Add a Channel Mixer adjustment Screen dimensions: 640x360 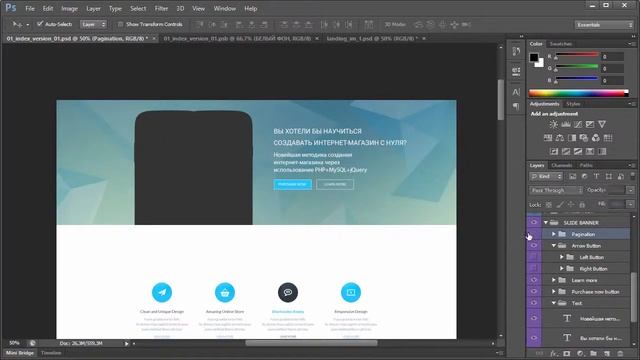tap(596, 138)
